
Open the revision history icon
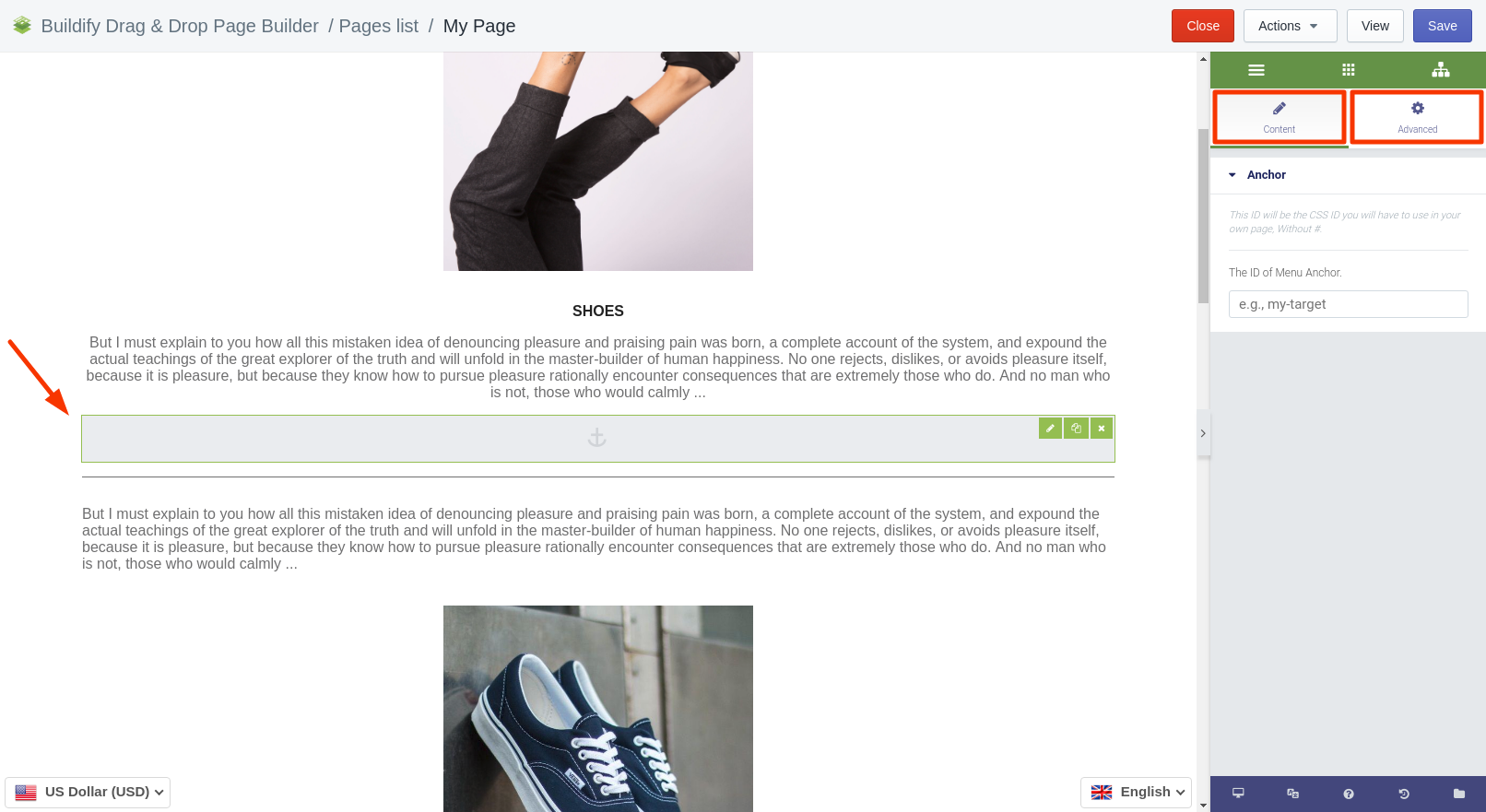pos(1403,794)
